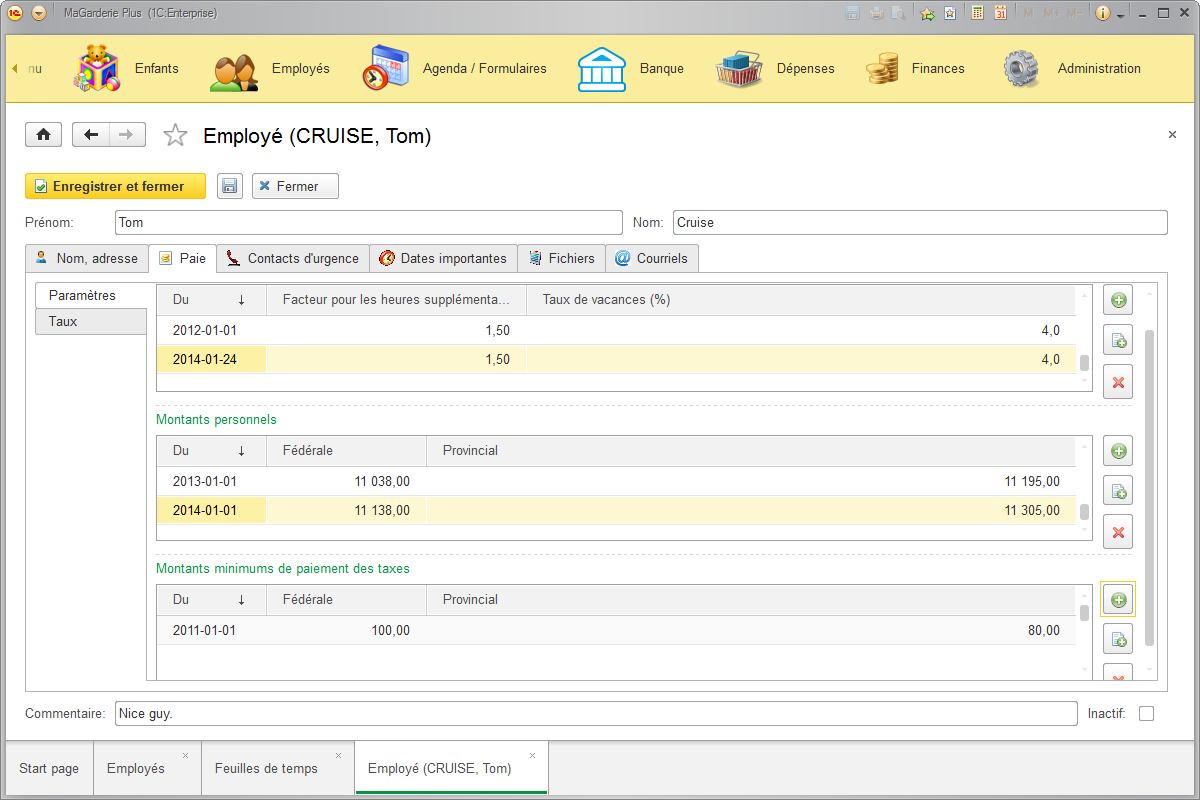This screenshot has width=1200, height=800.
Task: Delete selected row in Montants personnels
Action: [1117, 532]
